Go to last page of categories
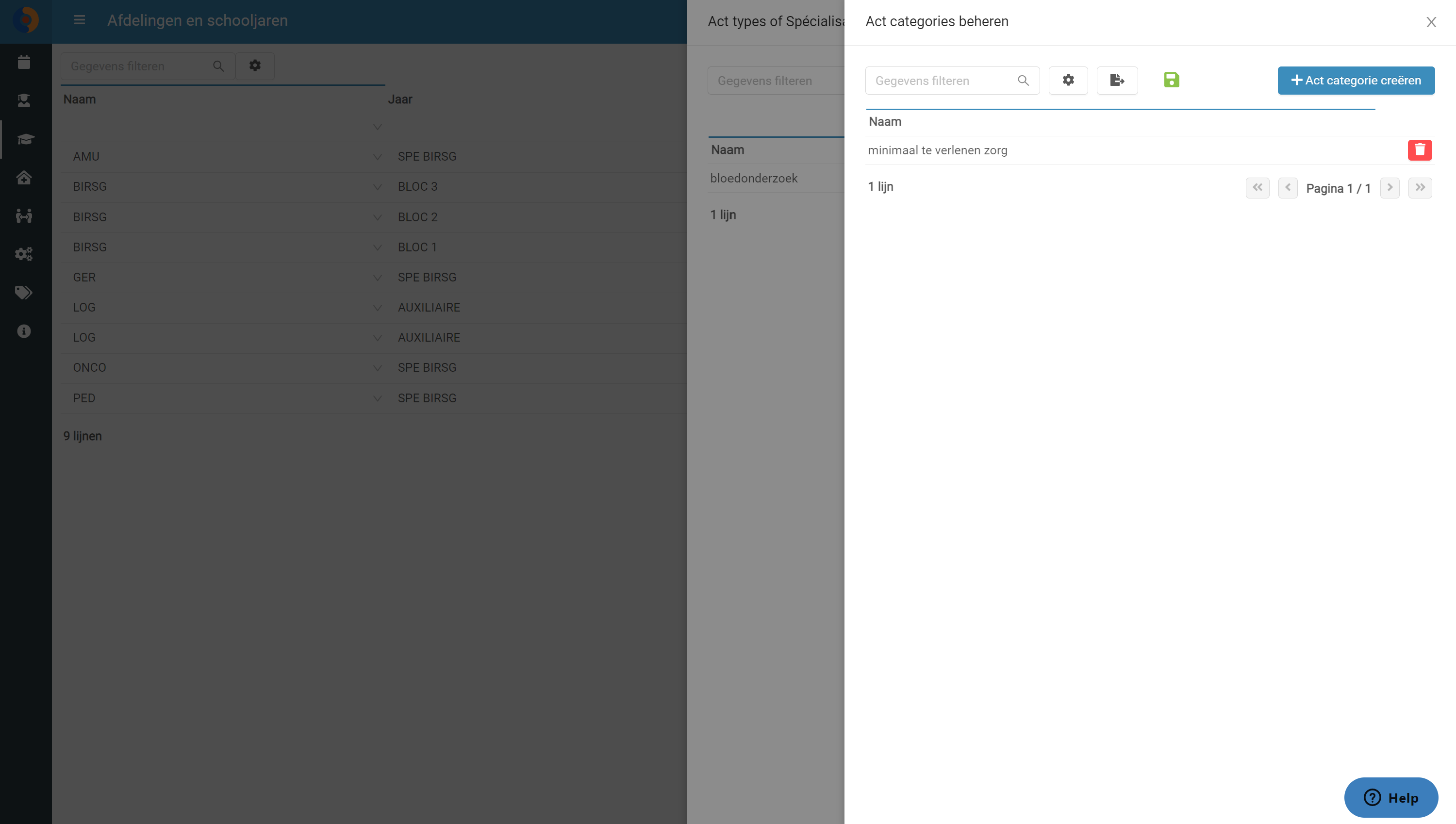Screen dimensions: 1456x824 tap(1420, 187)
